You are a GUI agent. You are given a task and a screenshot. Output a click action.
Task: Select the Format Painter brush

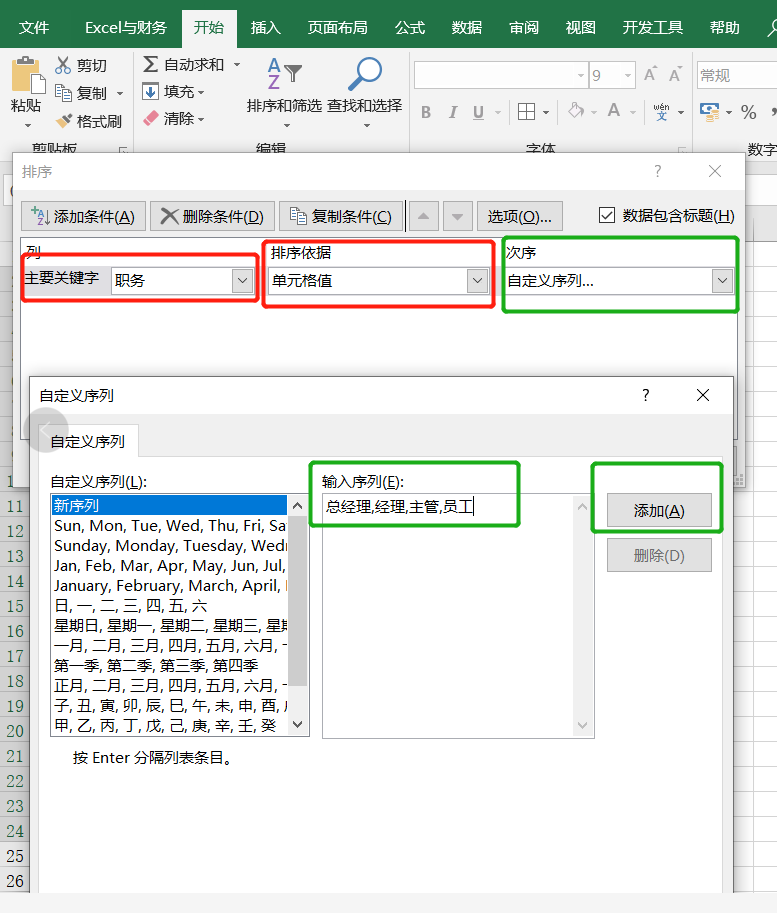pyautogui.click(x=64, y=121)
